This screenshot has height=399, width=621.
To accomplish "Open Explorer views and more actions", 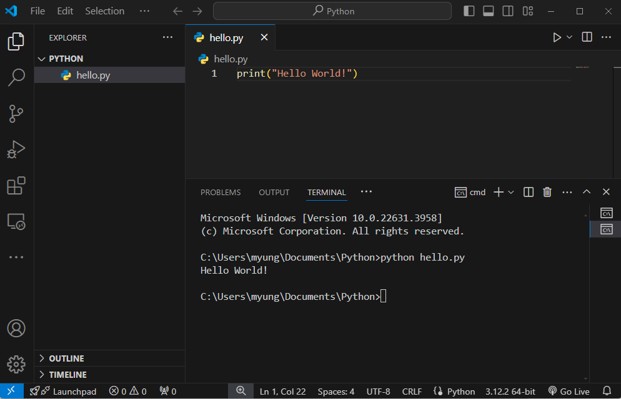I will coord(168,37).
